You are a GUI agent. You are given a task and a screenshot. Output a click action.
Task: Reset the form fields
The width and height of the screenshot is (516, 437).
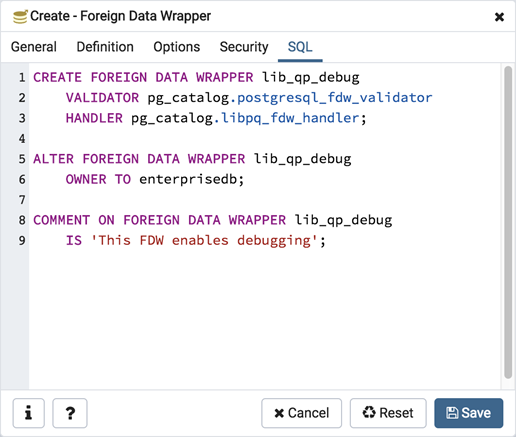tap(388, 413)
